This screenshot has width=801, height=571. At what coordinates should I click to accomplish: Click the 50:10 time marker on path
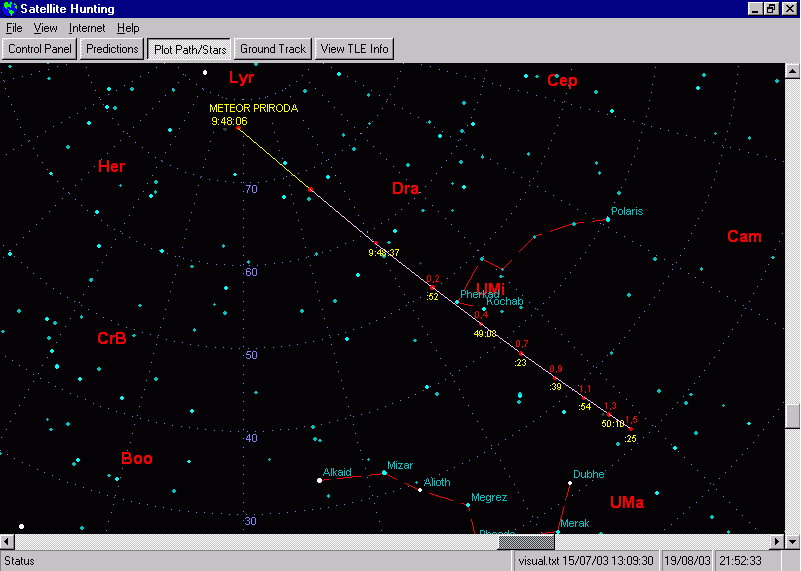coord(613,423)
